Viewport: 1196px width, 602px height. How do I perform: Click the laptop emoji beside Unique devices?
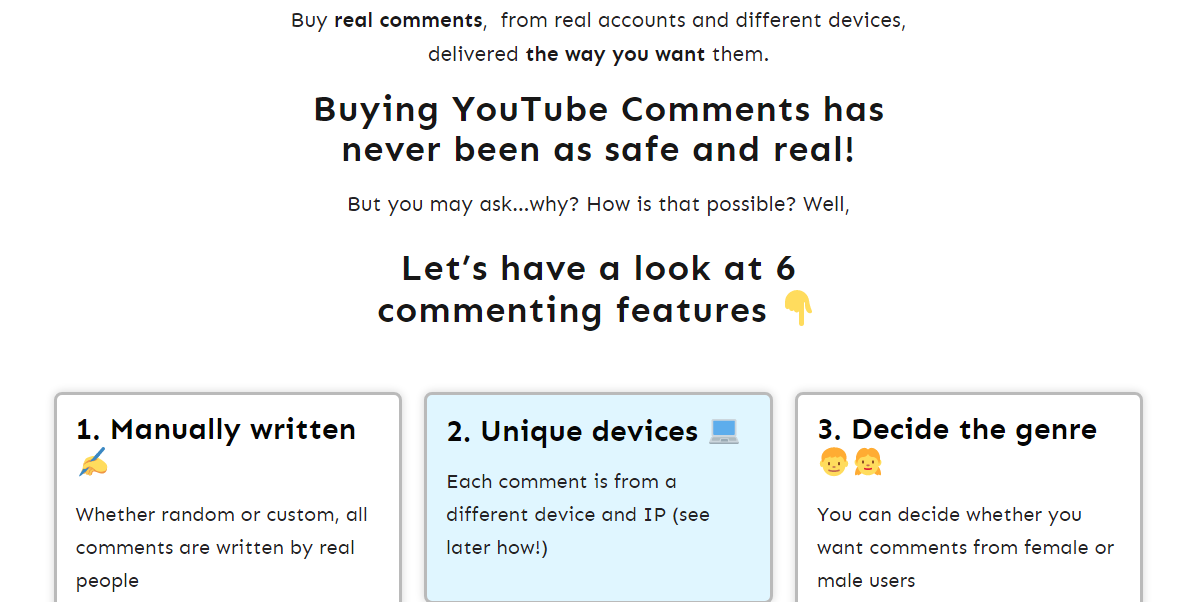[724, 430]
